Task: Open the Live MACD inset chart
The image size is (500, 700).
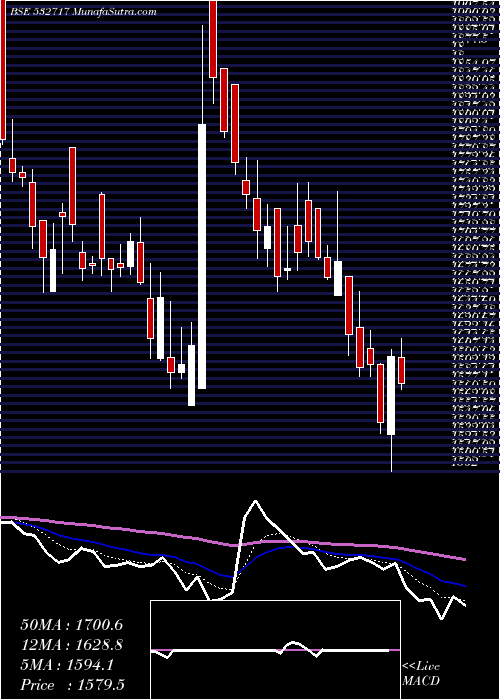Action: click(x=275, y=650)
